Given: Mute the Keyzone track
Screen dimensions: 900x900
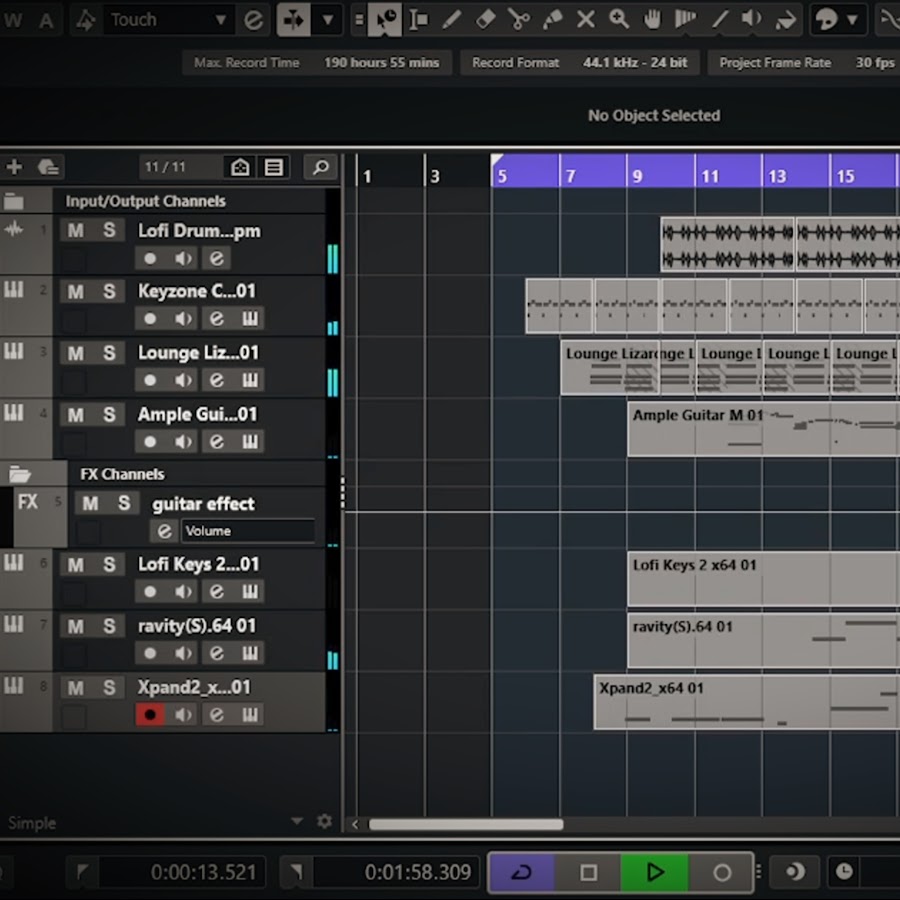Looking at the screenshot, I should click(75, 292).
